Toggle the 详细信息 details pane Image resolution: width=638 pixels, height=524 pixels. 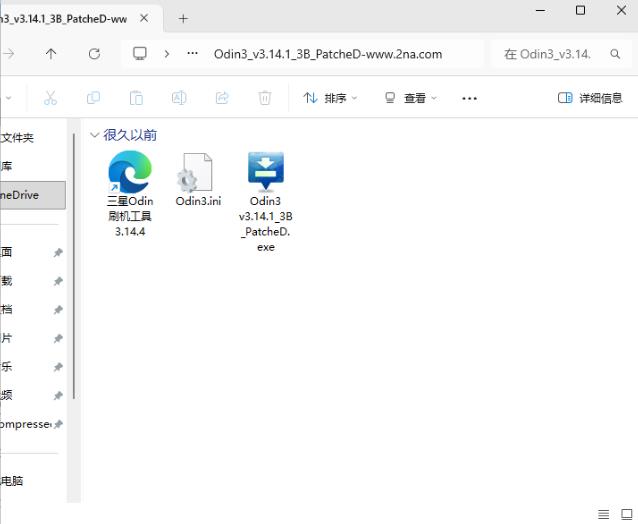pyautogui.click(x=590, y=98)
